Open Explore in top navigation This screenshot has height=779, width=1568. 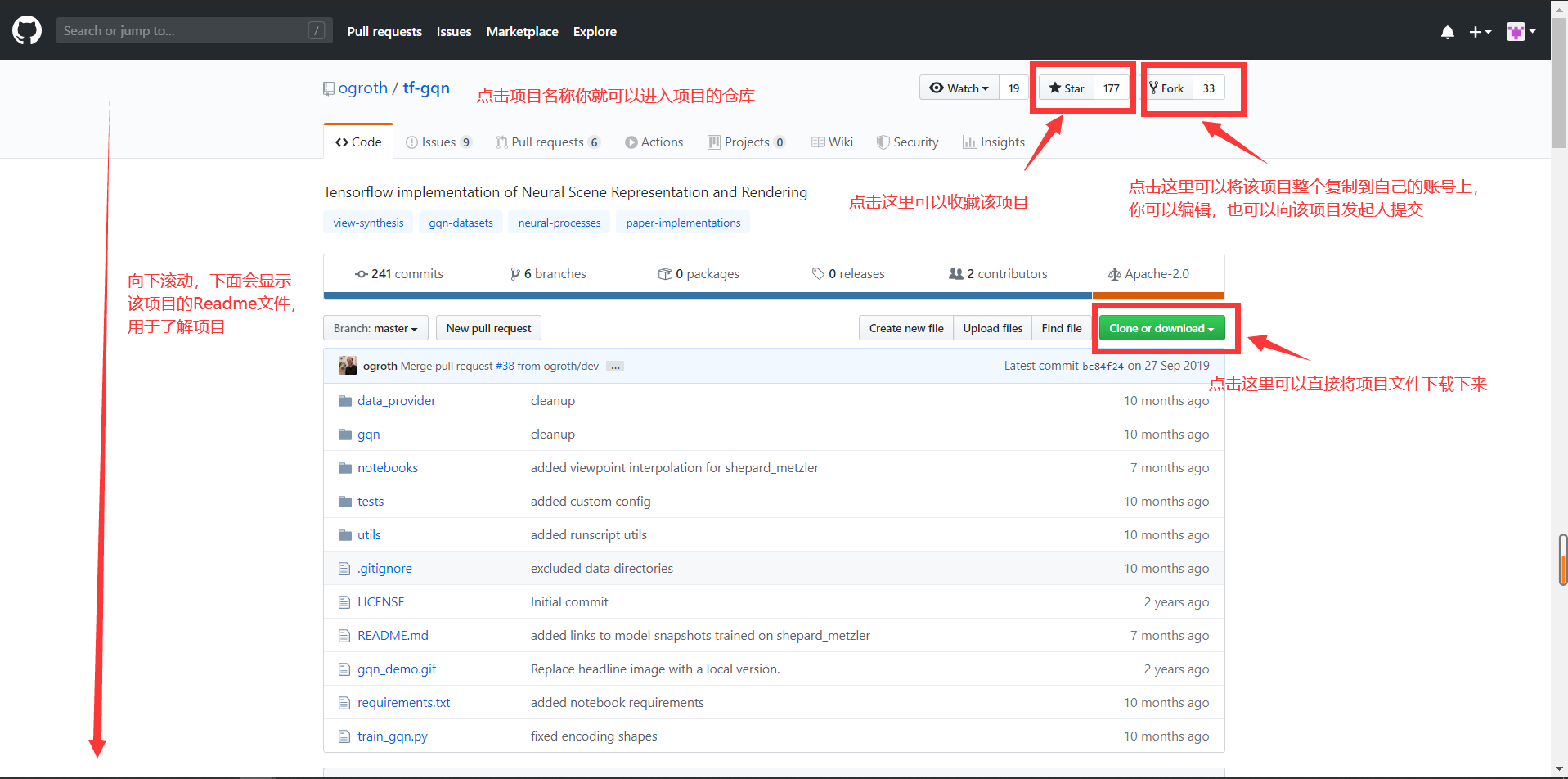coord(595,31)
